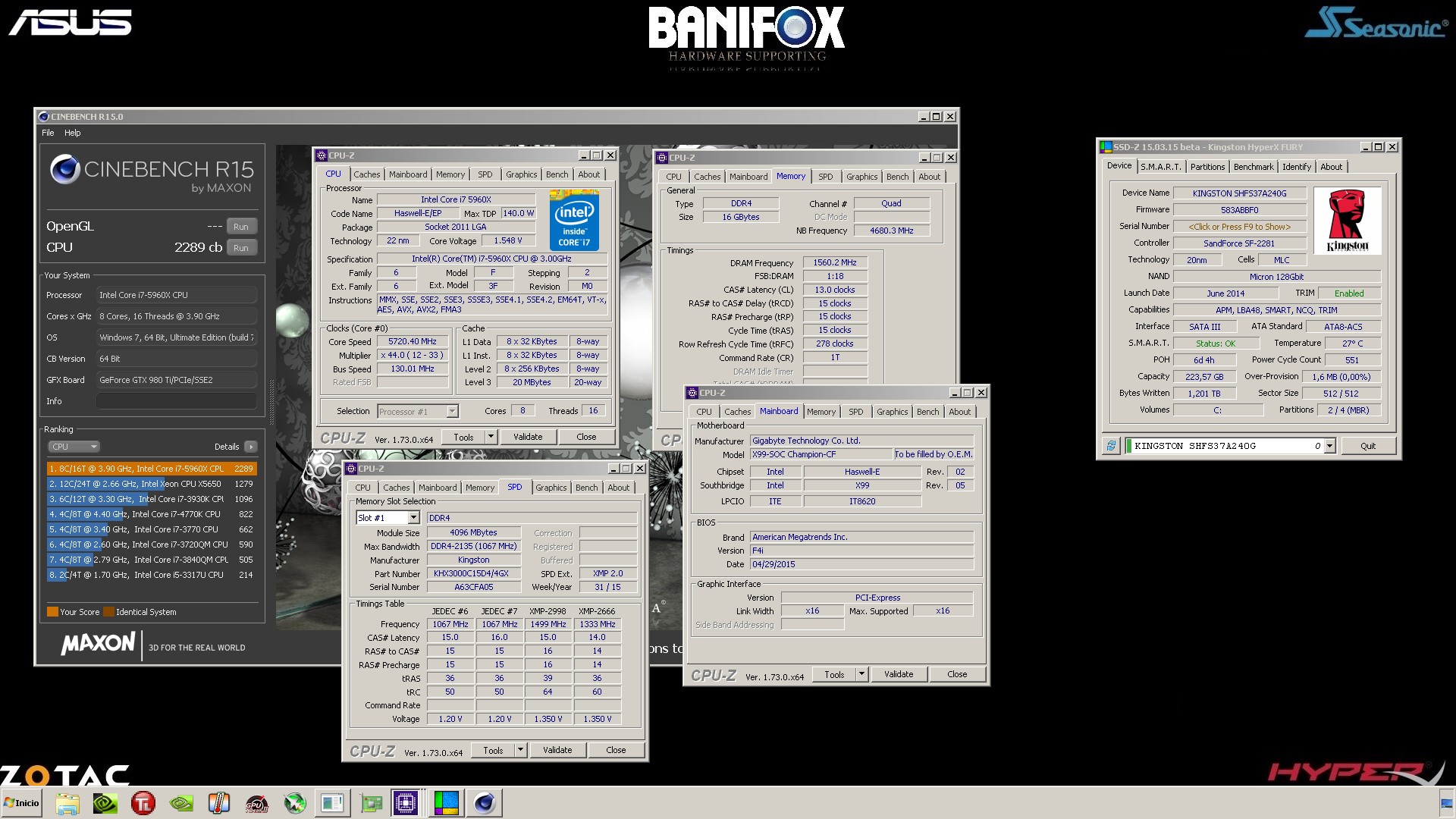Open the KINGSTON SHFS37A240G drive dropdown in SSD-Z
Viewport: 1456px width, 819px height.
[1329, 446]
